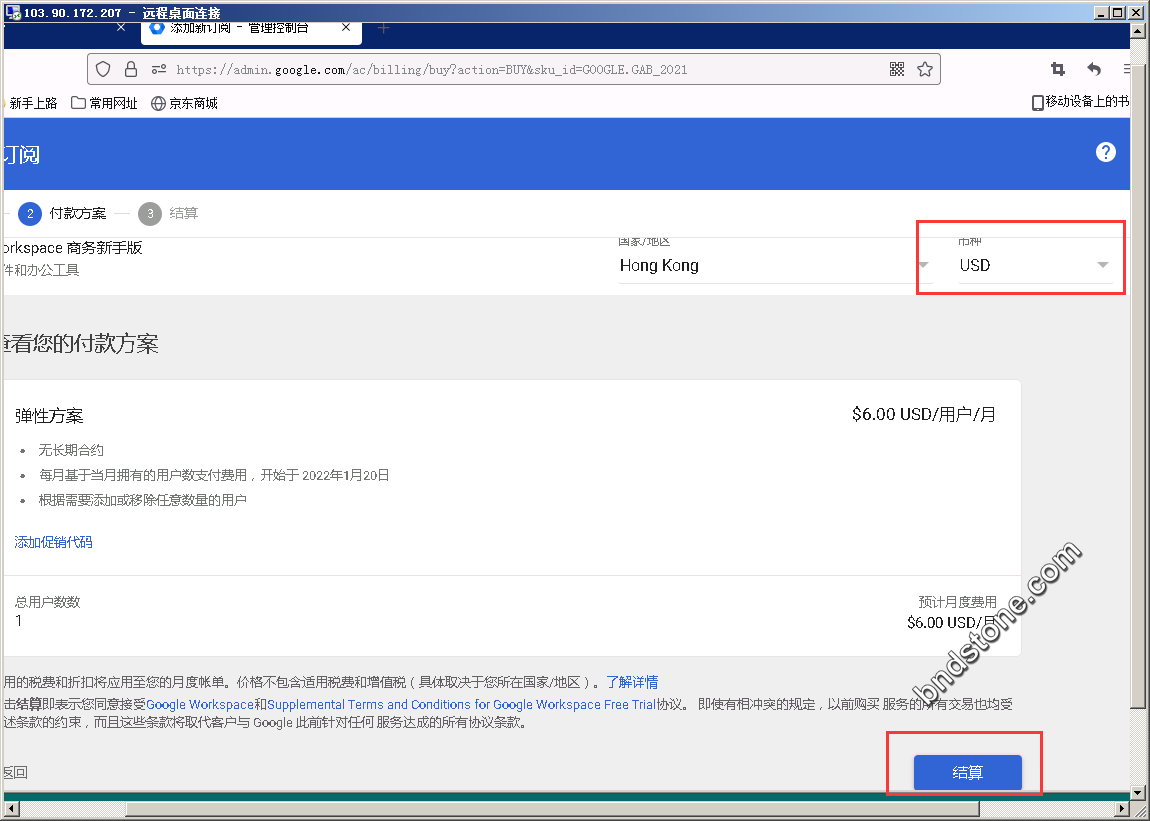The width and height of the screenshot is (1150, 821).
Task: Click the address bar URL field
Action: tap(513, 70)
